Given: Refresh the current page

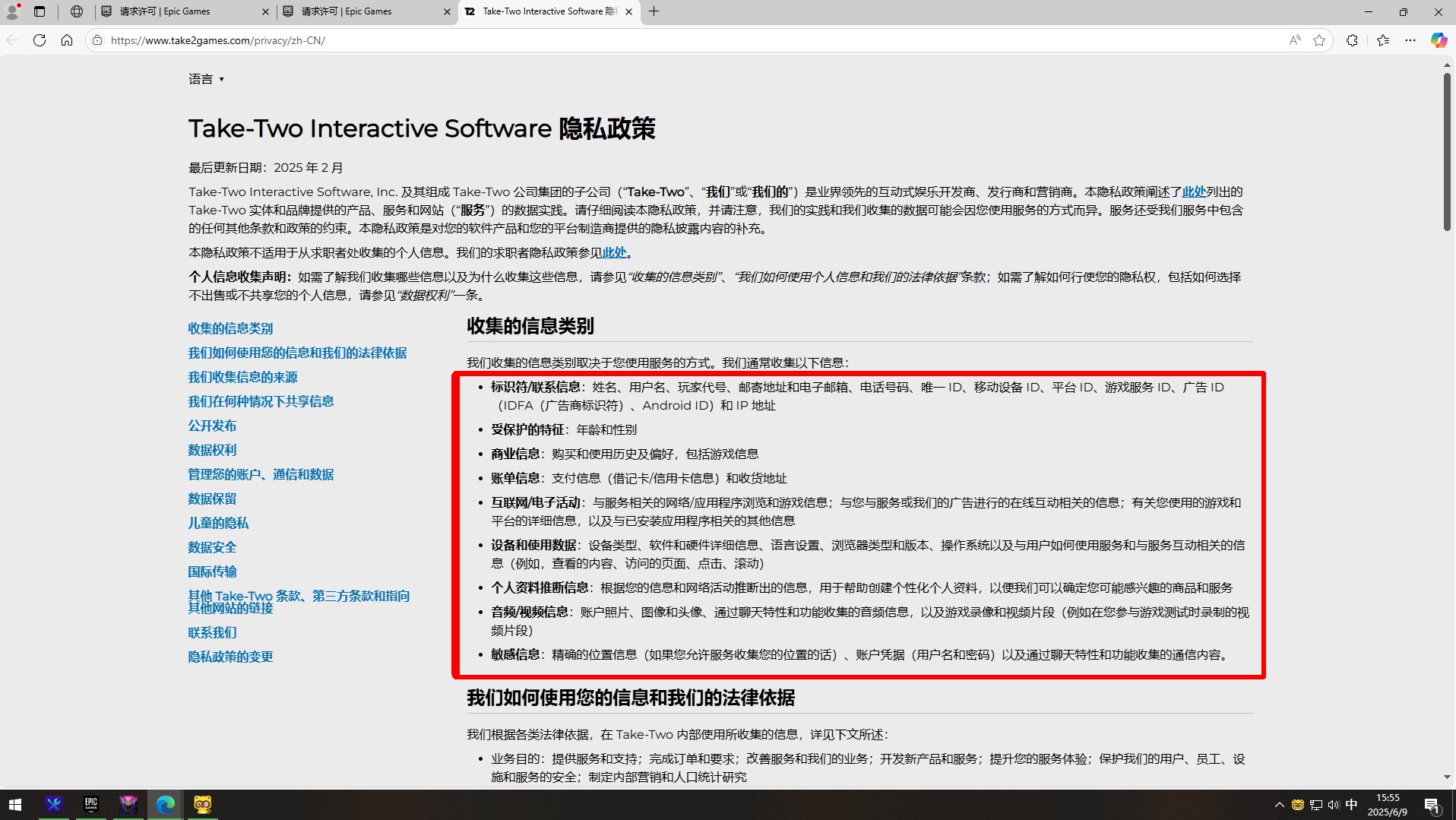Looking at the screenshot, I should pos(40,40).
